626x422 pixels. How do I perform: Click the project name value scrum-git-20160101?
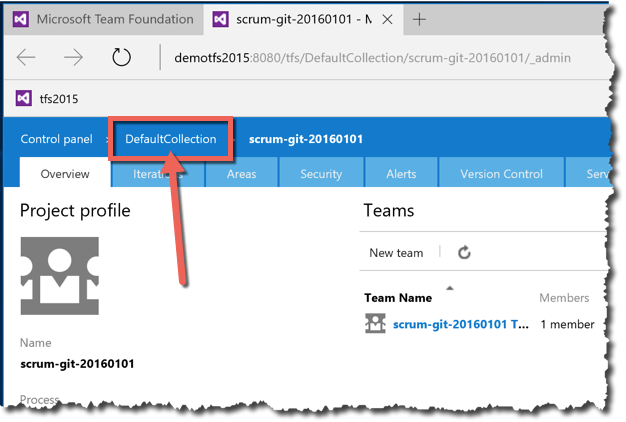pos(77,364)
